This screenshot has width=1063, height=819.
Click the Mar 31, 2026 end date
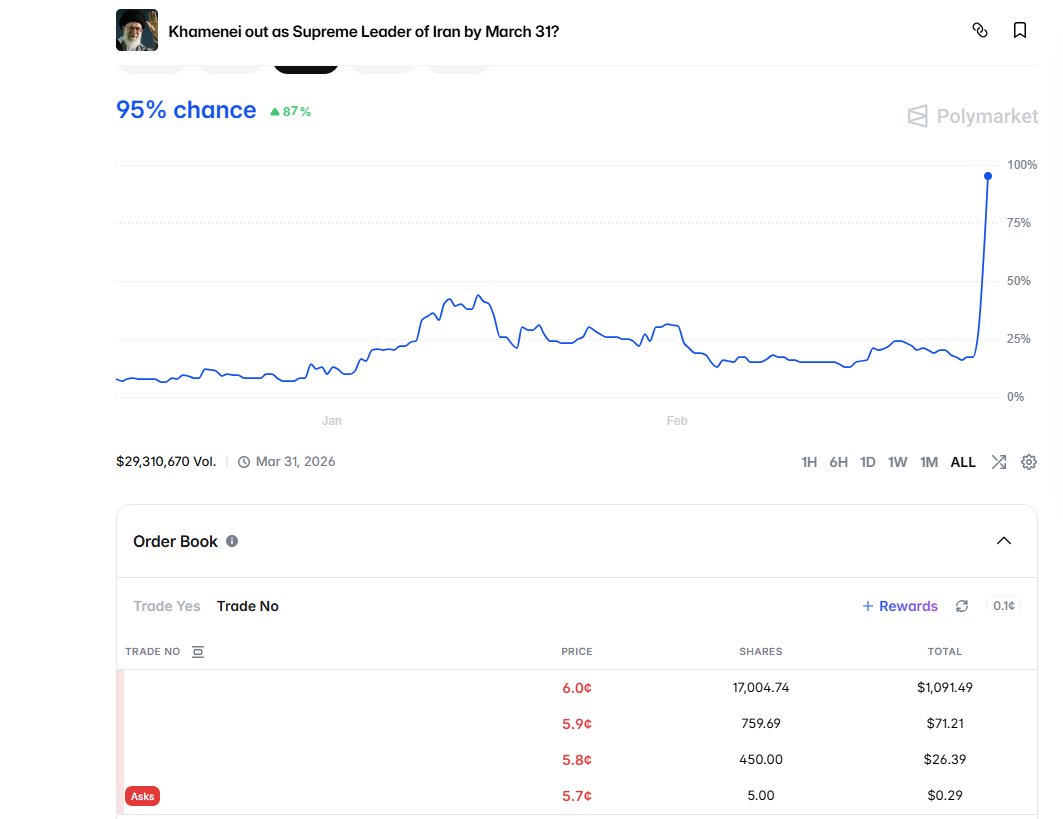pyautogui.click(x=296, y=462)
